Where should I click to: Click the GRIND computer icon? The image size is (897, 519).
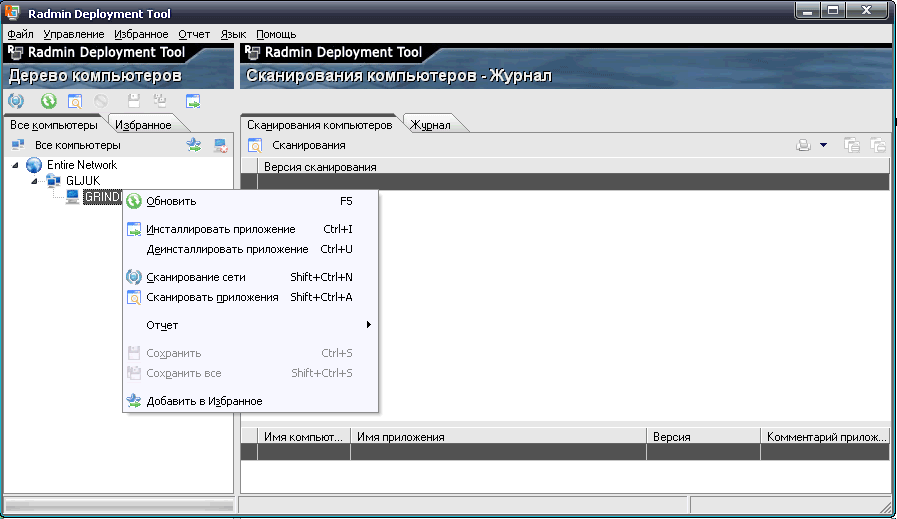coord(72,197)
